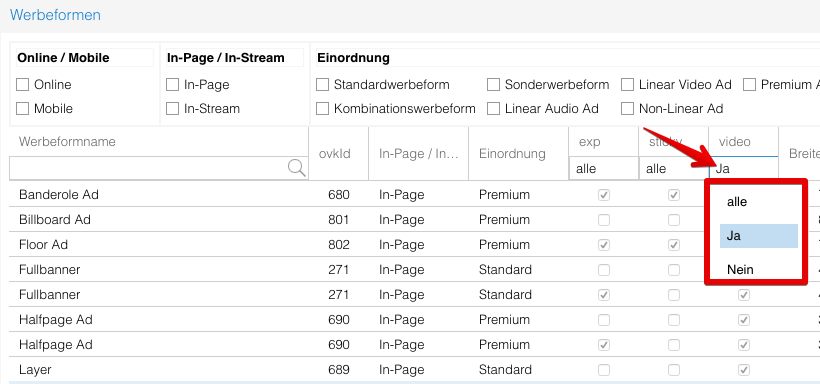This screenshot has width=820, height=384.
Task: Select the Standardwerbeform checkbox
Action: (323, 85)
